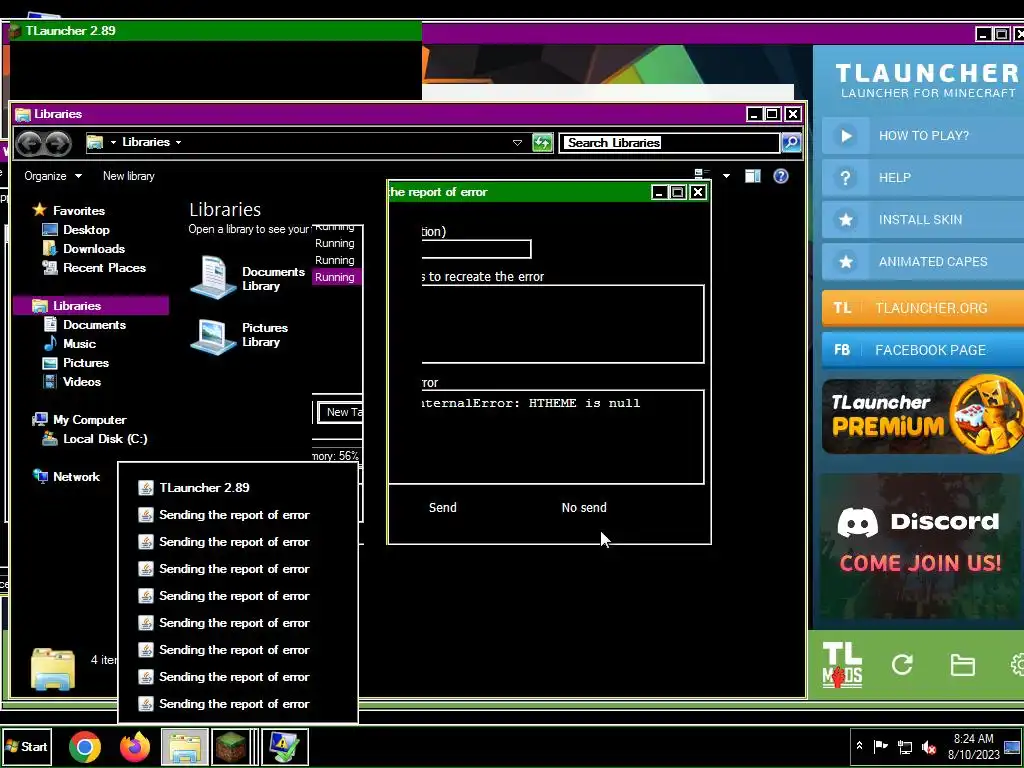Open Pictures Library icon
Viewport: 1024px width, 768px height.
[x=213, y=335]
